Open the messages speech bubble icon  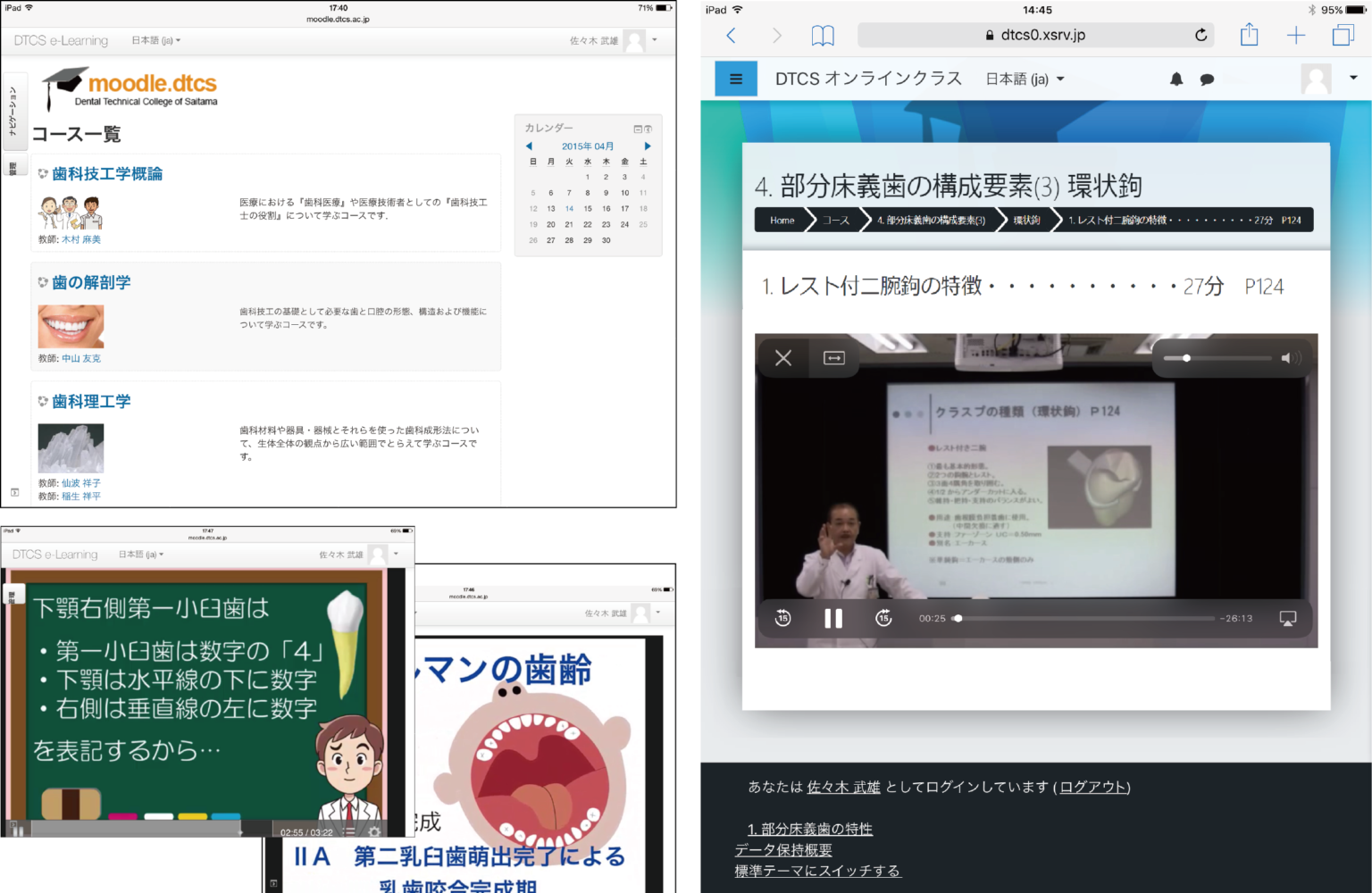[1207, 79]
